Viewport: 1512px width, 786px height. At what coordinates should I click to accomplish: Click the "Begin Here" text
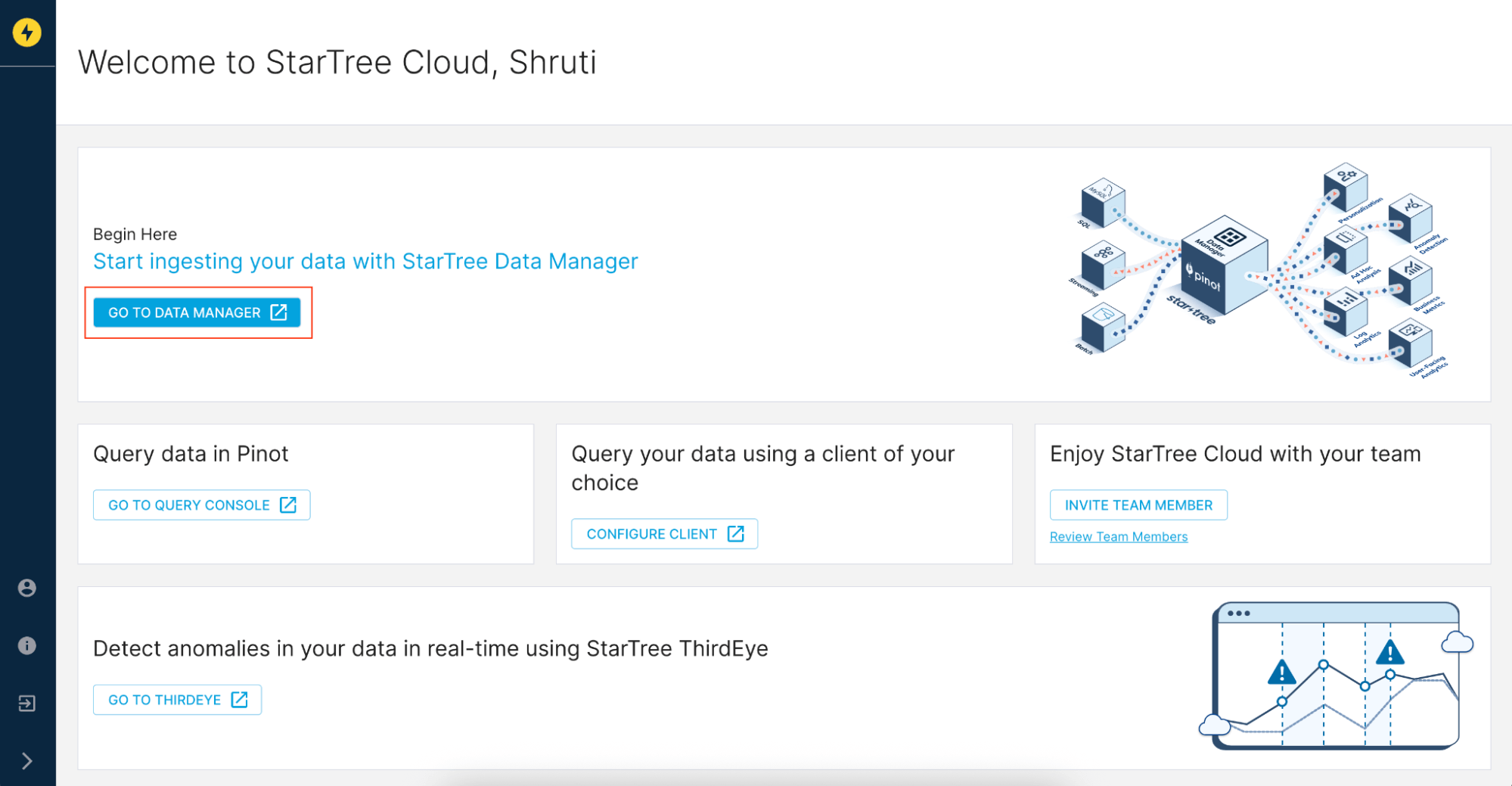coord(135,235)
